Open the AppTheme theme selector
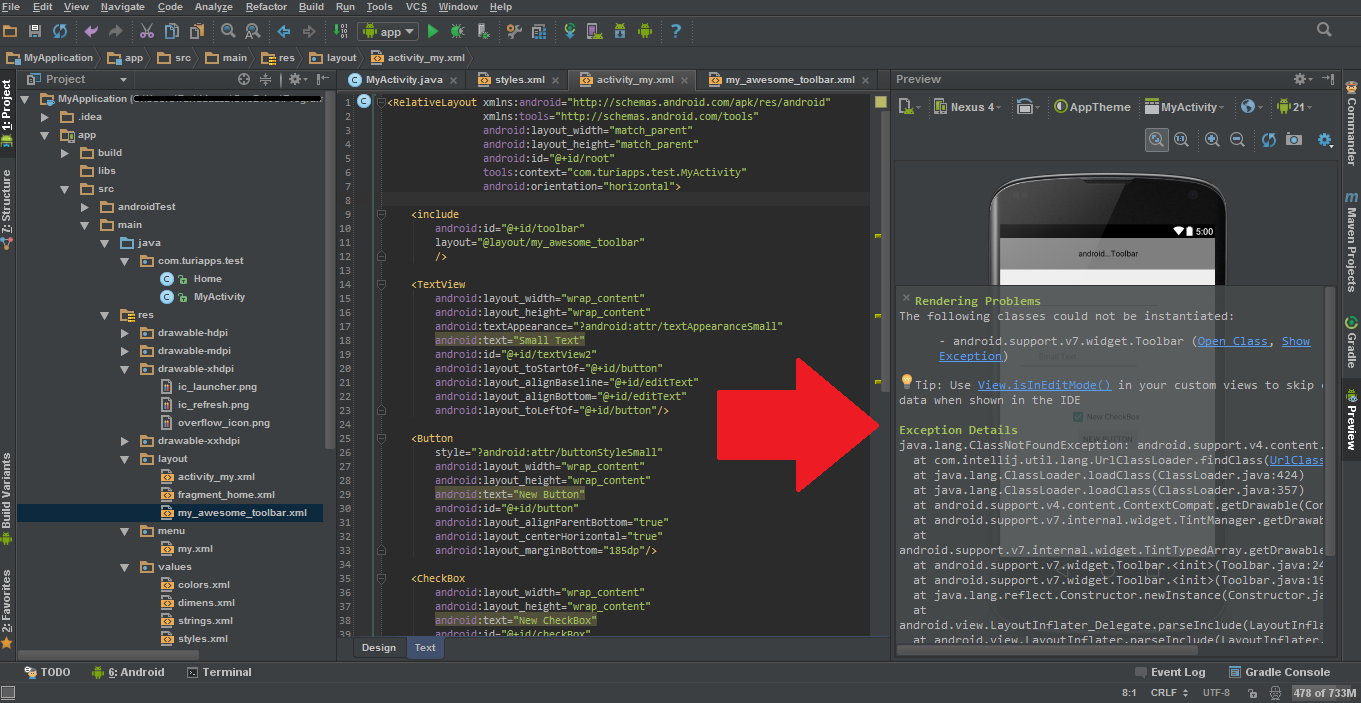 point(1092,107)
